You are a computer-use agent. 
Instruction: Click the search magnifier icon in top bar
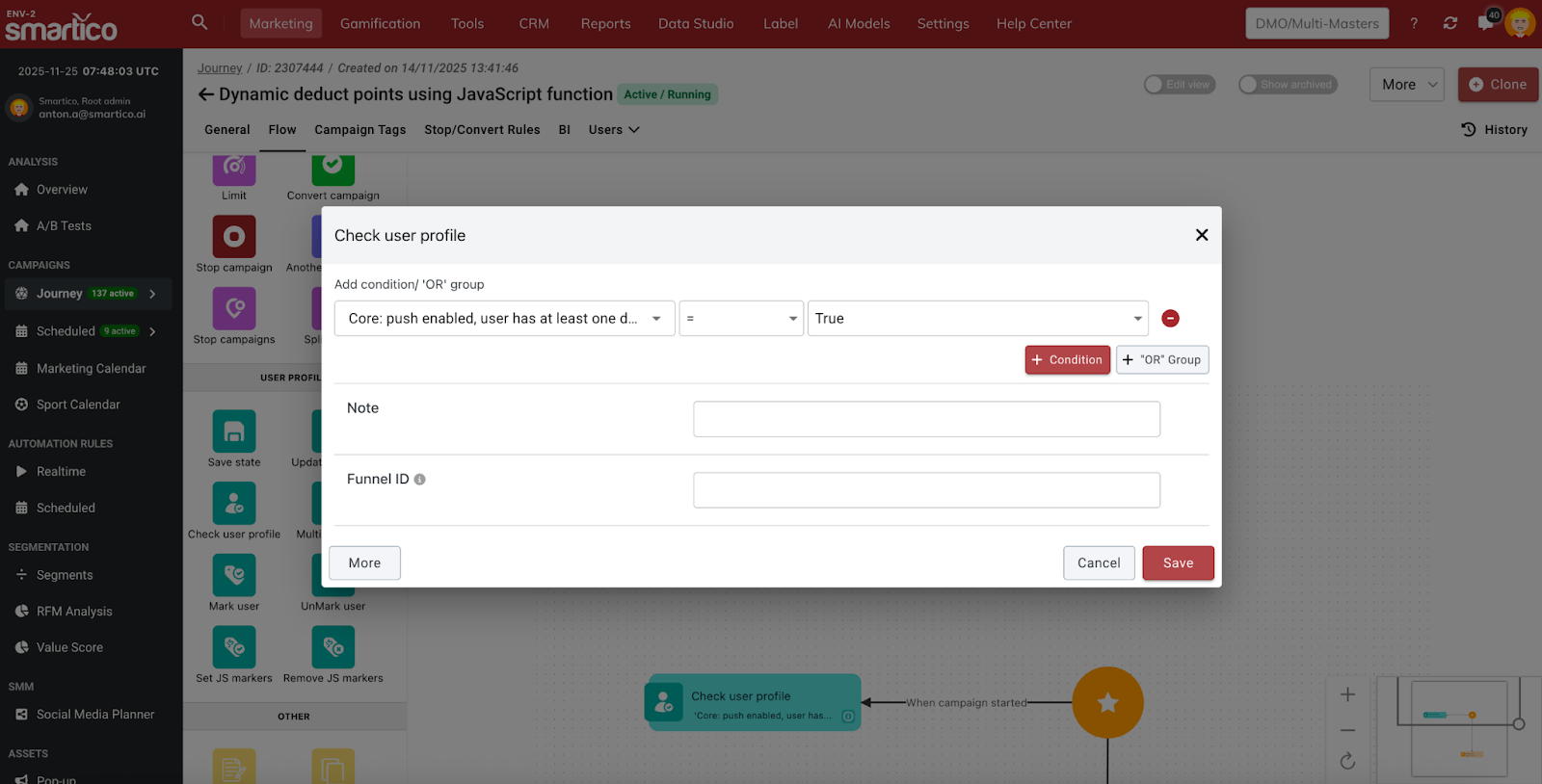click(199, 22)
